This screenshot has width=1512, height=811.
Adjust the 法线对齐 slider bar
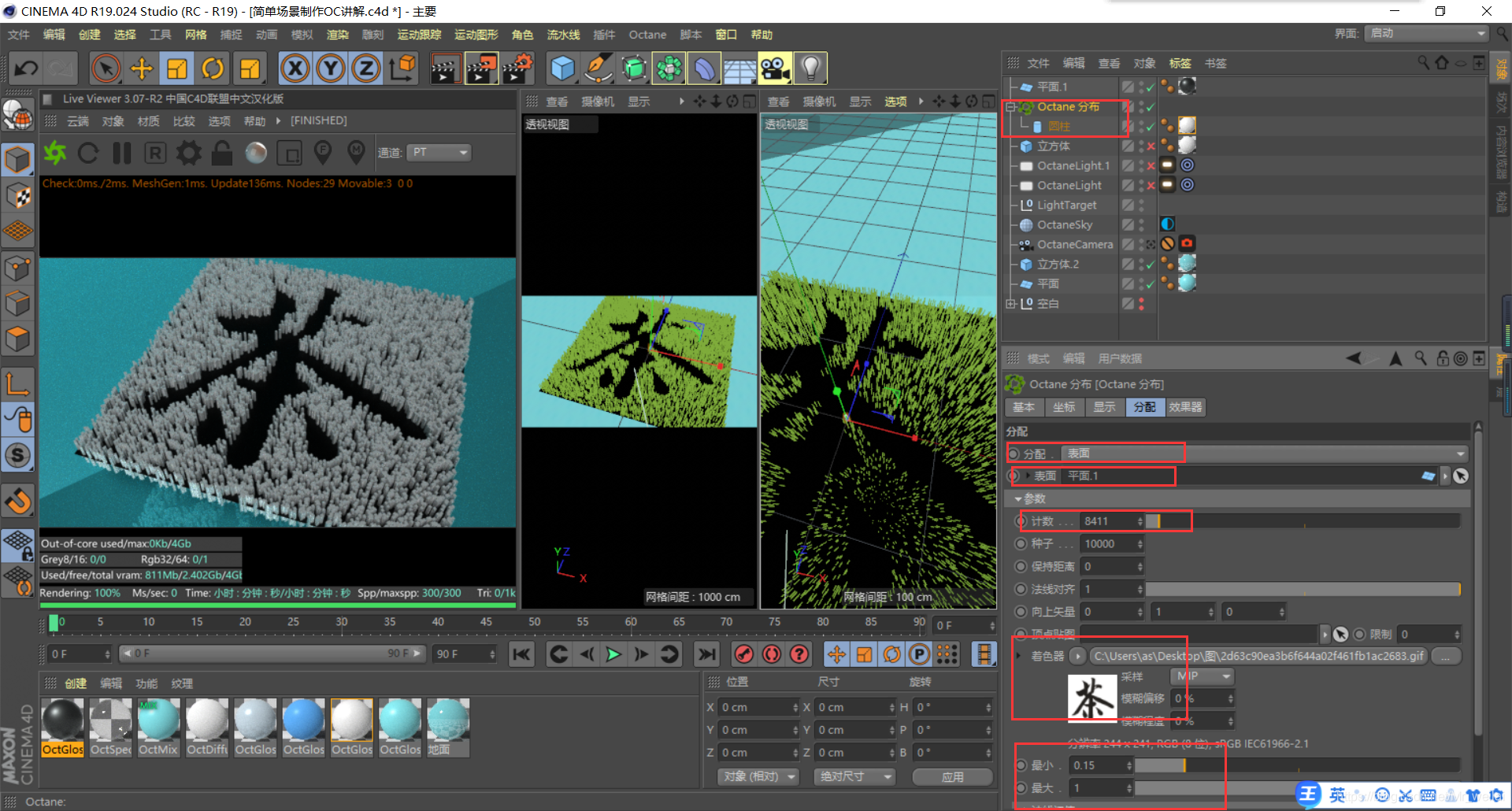(x=1303, y=589)
